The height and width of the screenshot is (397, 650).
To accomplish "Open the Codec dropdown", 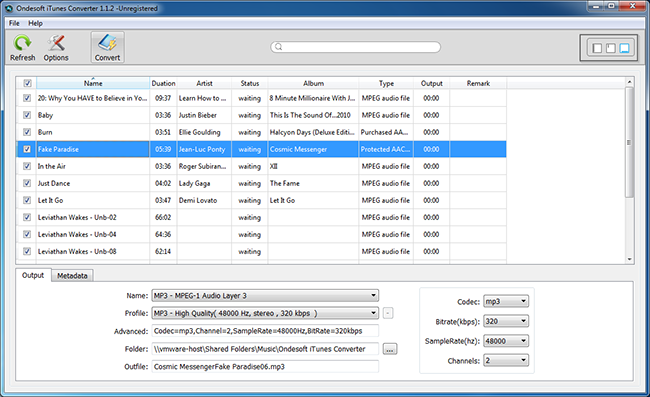I will (x=506, y=301).
